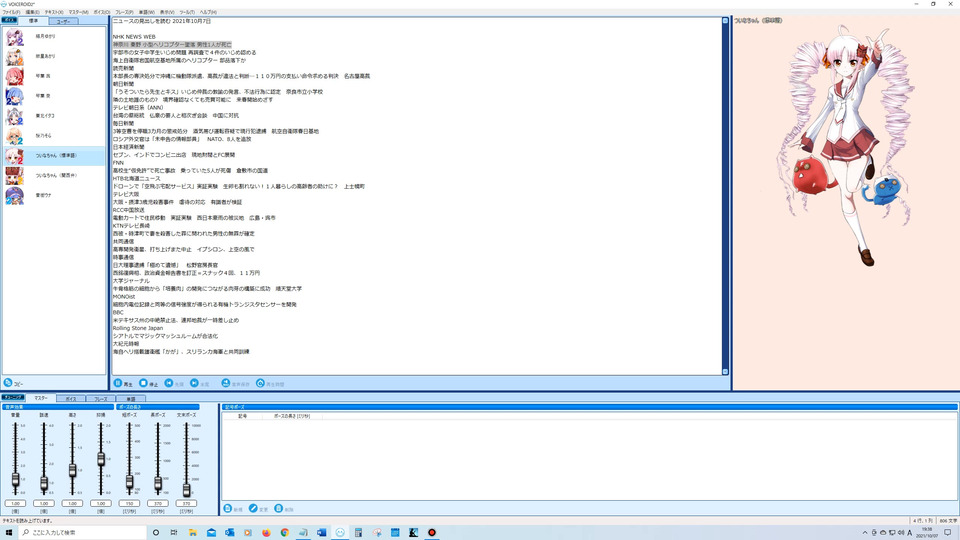Image resolution: width=960 pixels, height=540 pixels.
Task: Open Firefox from the taskbar
Action: (x=266, y=533)
